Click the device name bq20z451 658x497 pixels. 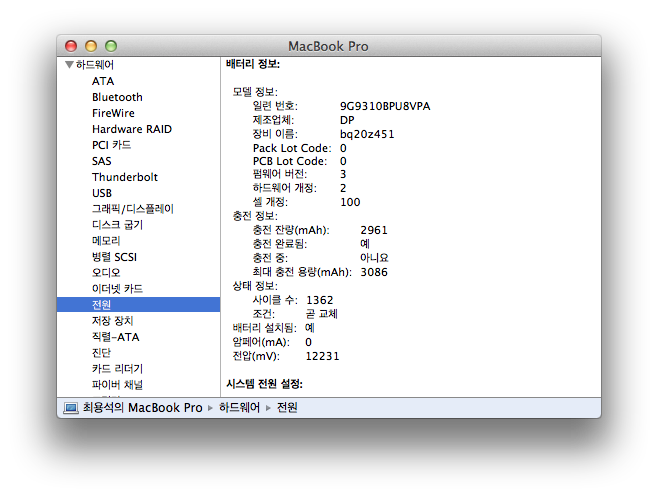(x=367, y=134)
